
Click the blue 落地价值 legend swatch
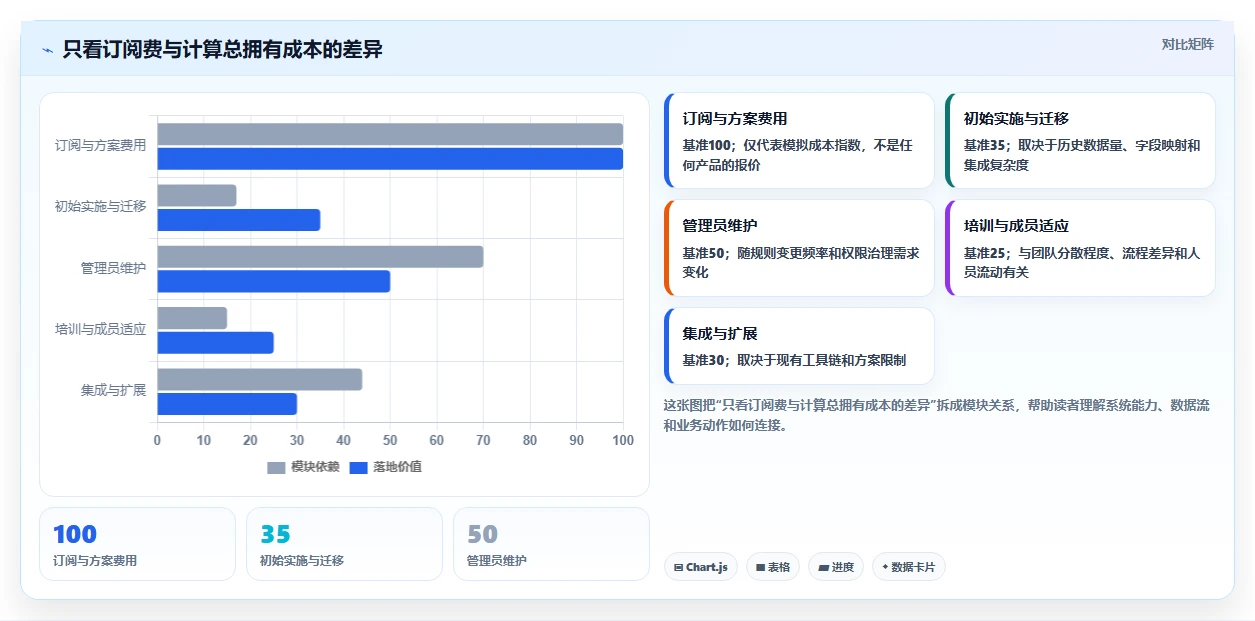pyautogui.click(x=358, y=467)
